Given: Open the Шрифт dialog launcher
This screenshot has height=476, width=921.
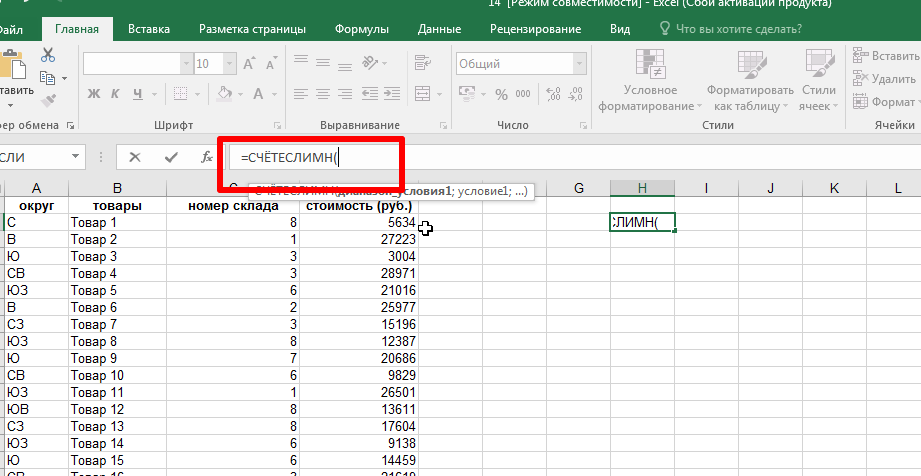Looking at the screenshot, I should [277, 125].
